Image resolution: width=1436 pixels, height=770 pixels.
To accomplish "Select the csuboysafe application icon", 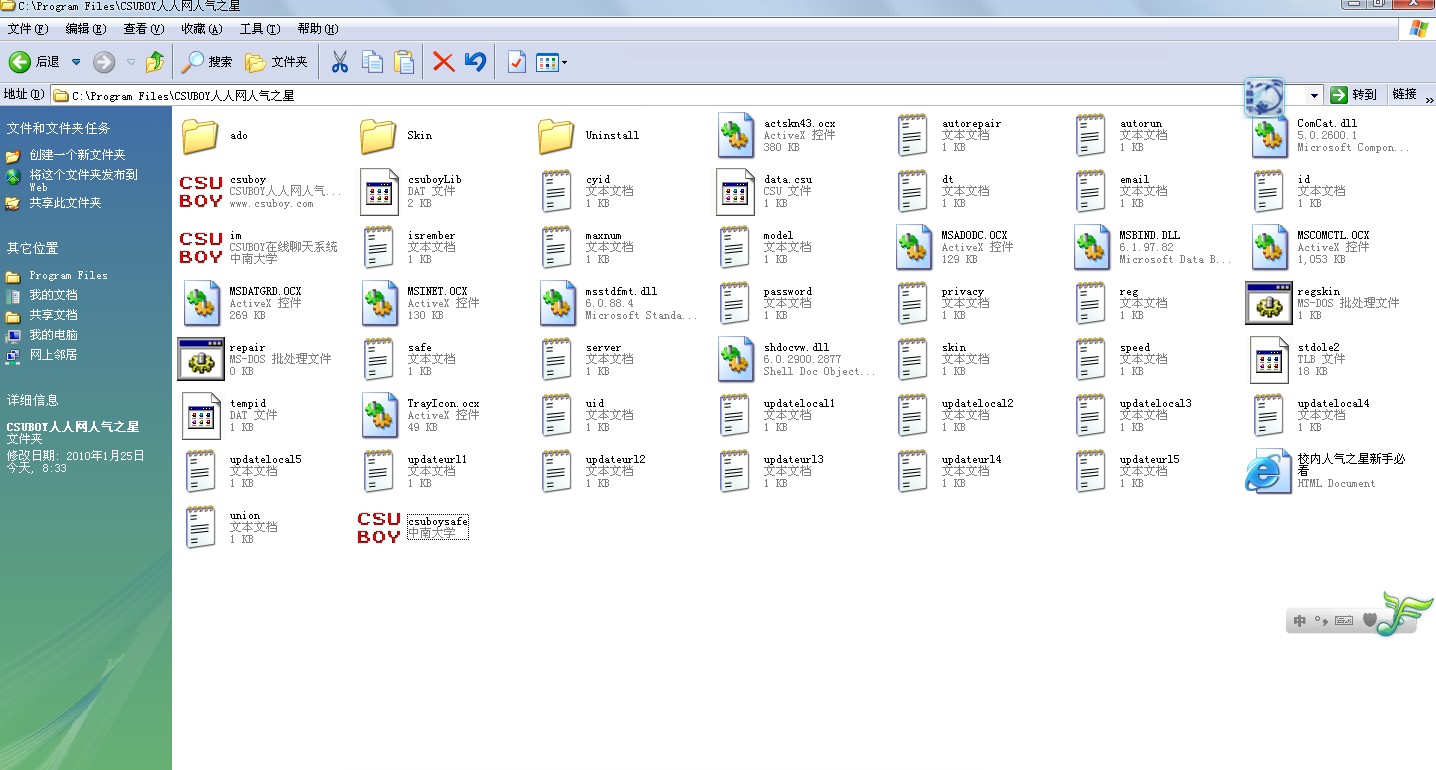I will click(x=379, y=527).
